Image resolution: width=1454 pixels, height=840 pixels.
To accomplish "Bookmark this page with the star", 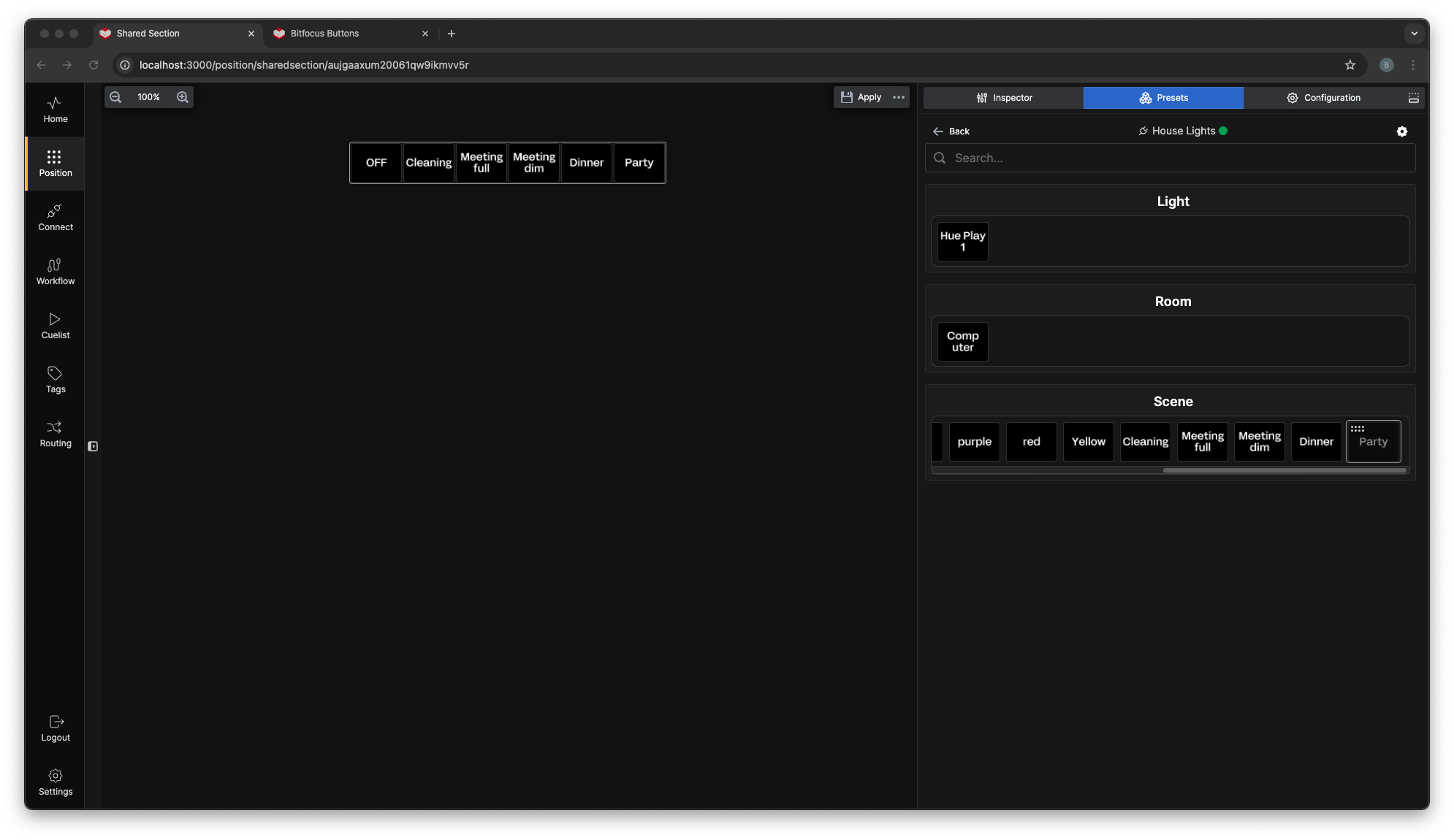I will coord(1350,65).
